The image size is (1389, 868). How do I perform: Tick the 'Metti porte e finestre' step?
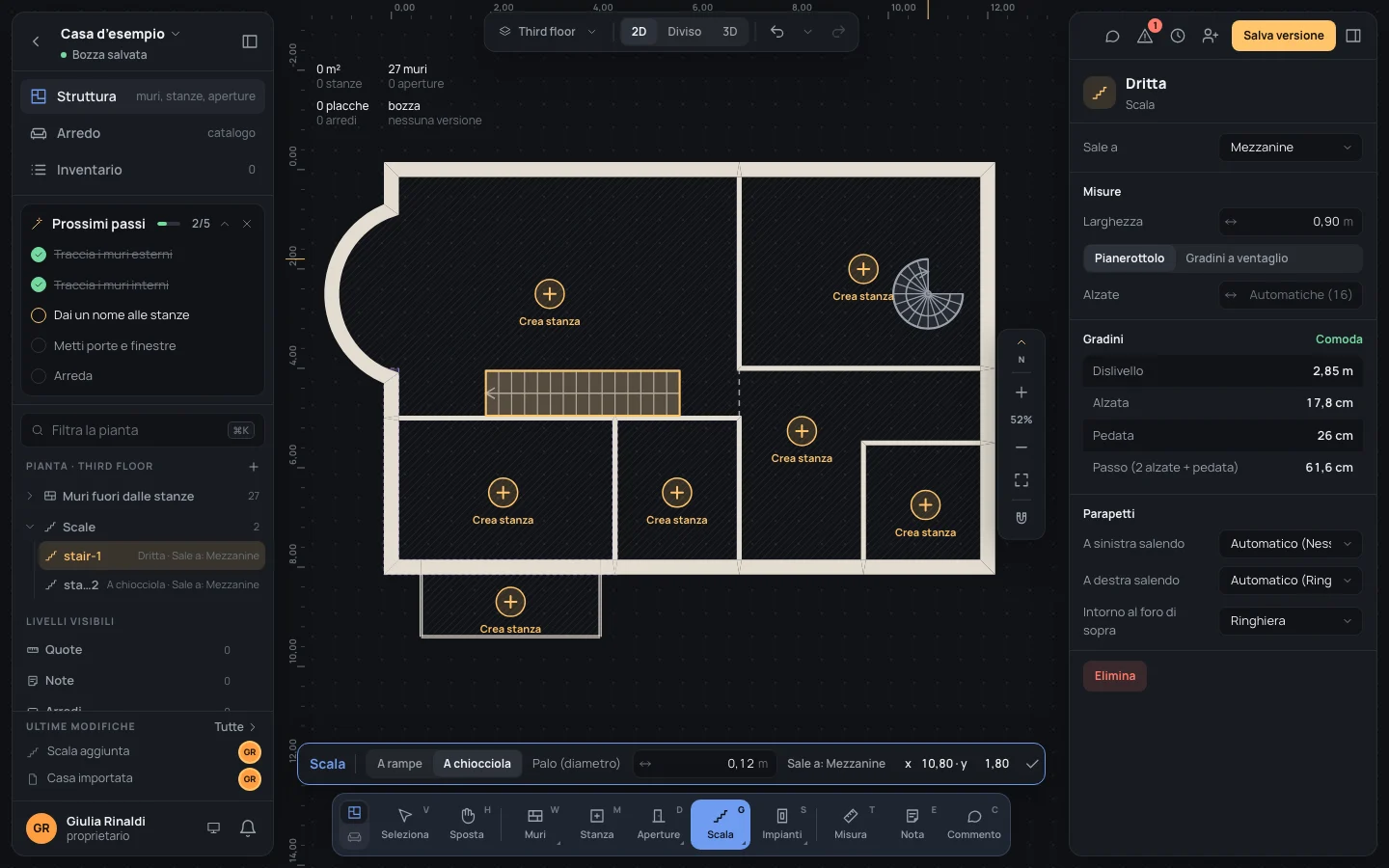39,345
